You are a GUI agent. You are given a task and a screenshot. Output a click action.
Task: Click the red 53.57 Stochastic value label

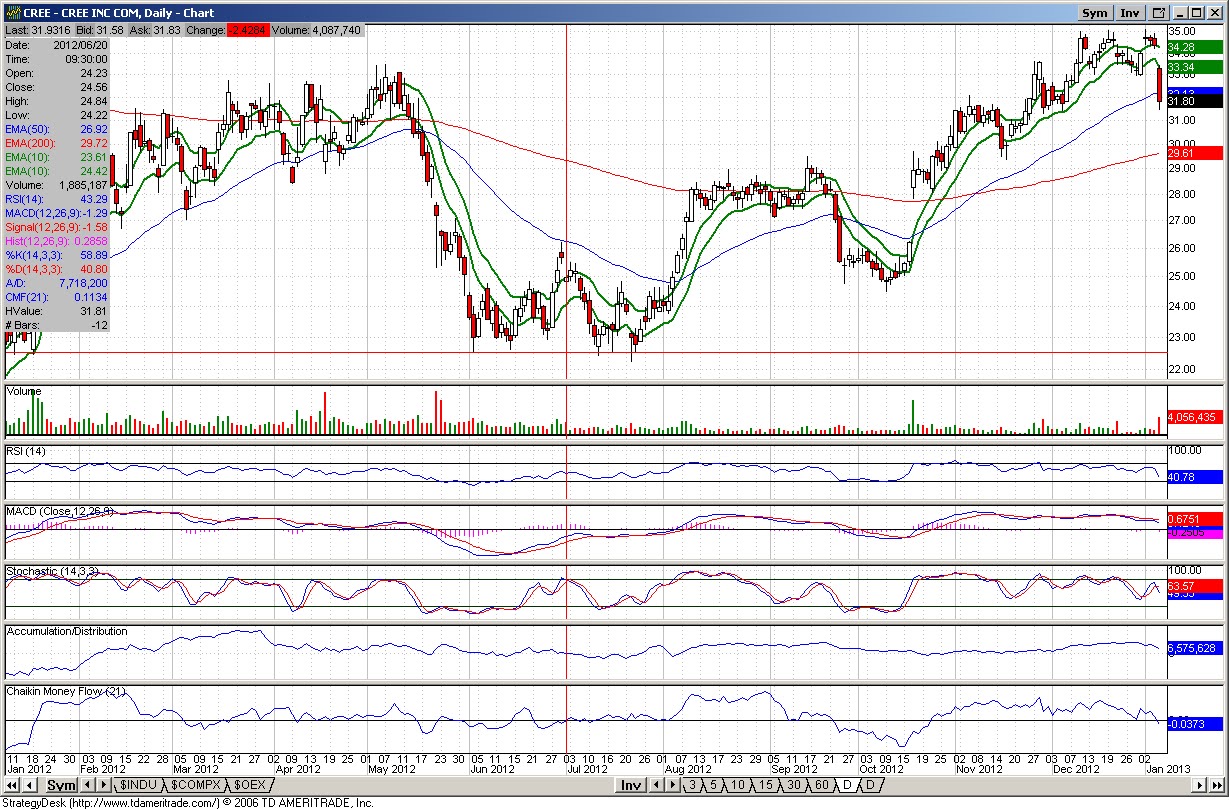[1196, 585]
